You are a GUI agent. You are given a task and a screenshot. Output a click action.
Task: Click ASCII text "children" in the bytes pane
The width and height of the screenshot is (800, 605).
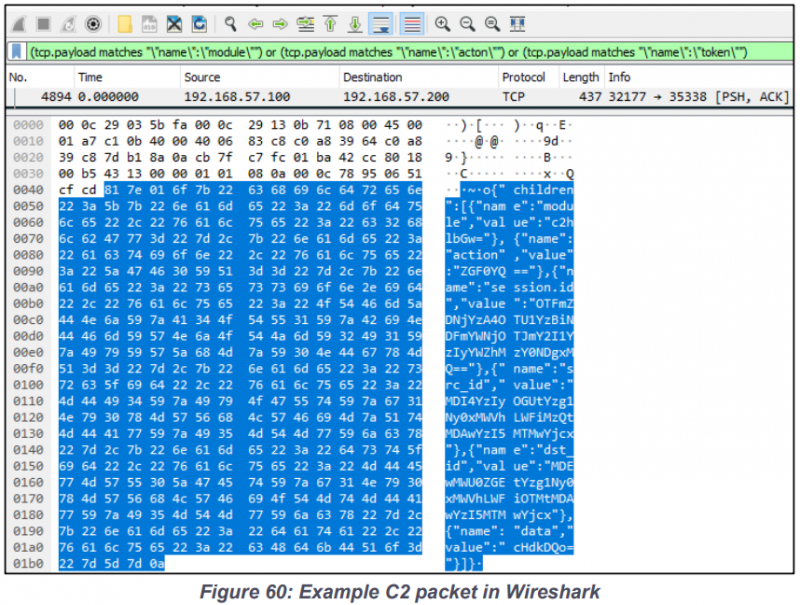pos(543,190)
